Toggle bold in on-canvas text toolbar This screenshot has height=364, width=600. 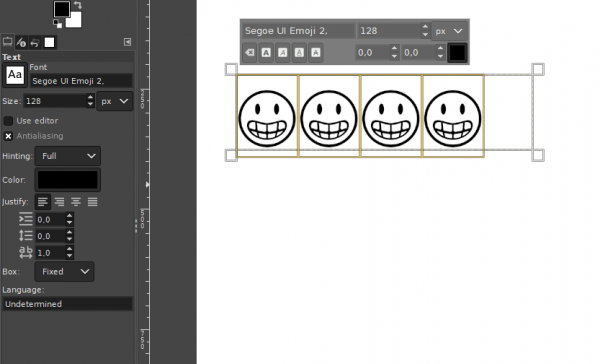click(266, 52)
